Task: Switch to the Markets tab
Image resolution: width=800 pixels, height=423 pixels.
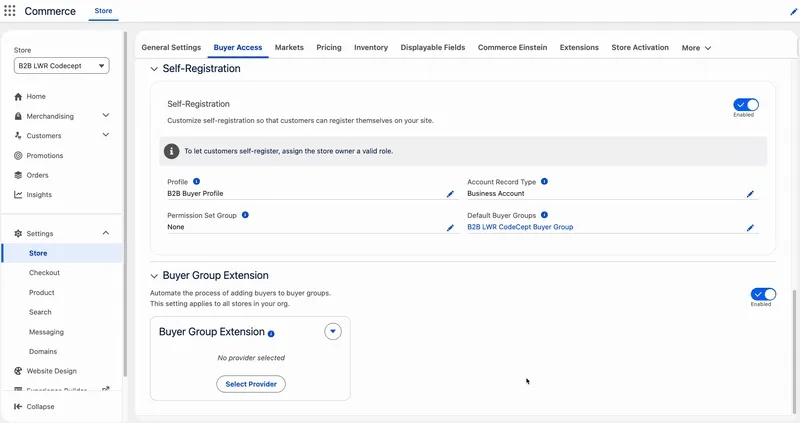Action: (x=289, y=47)
